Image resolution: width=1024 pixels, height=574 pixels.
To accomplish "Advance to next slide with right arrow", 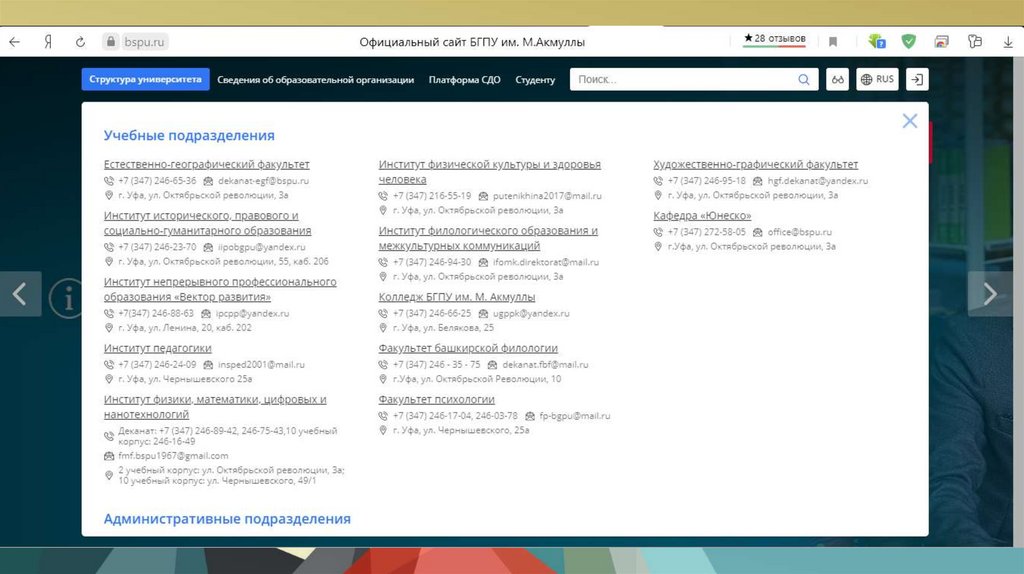I will click(x=990, y=294).
